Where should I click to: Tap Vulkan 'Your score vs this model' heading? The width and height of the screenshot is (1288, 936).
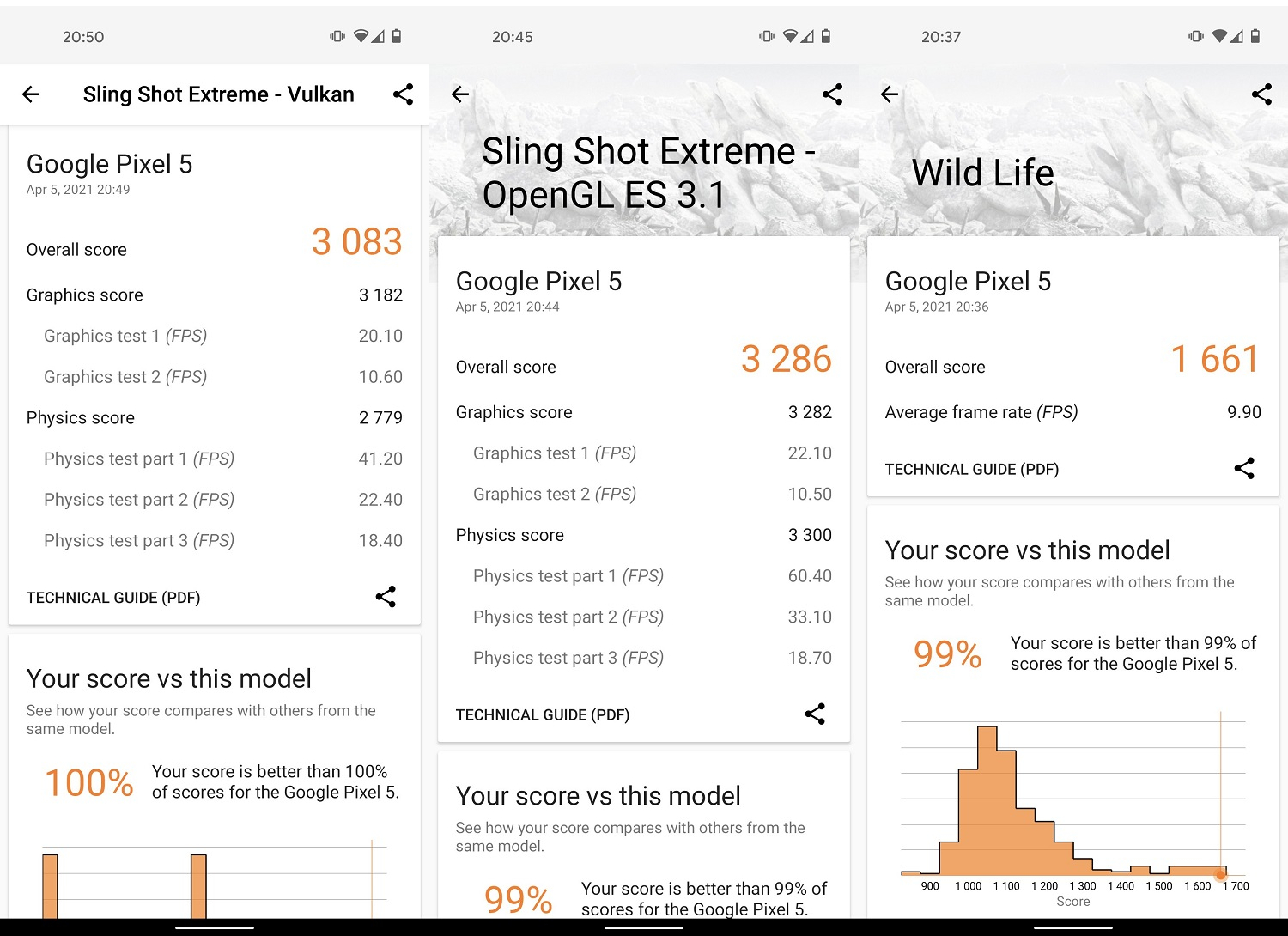point(169,678)
